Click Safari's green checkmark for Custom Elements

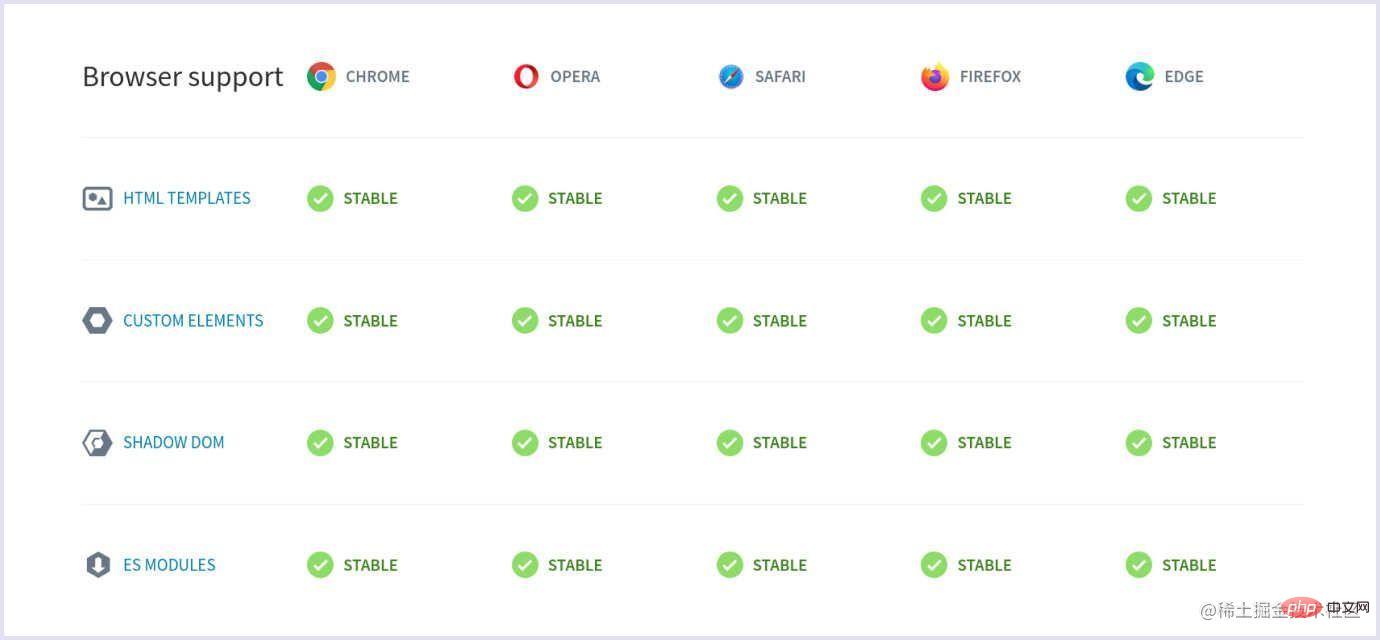[730, 321]
